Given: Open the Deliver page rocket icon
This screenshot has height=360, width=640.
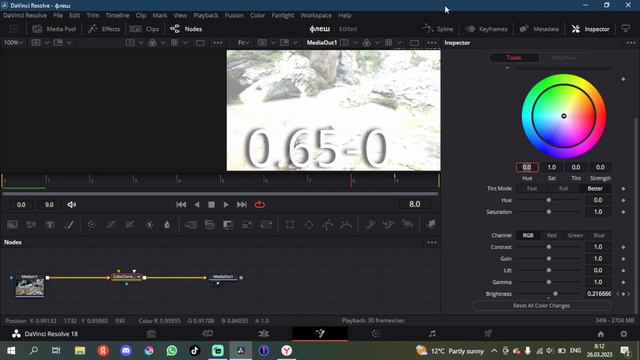Looking at the screenshot, I should pos(488,333).
